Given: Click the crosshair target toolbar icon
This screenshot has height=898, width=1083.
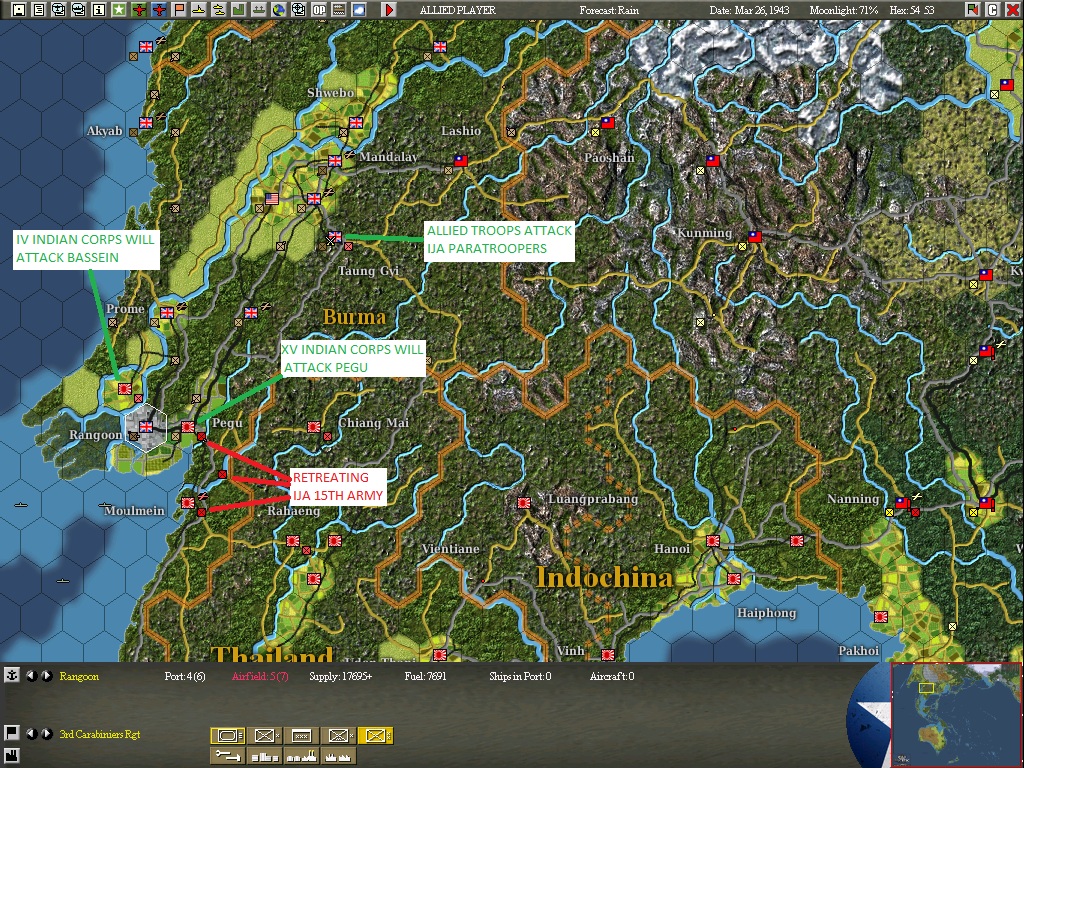Looking at the screenshot, I should 299,10.
